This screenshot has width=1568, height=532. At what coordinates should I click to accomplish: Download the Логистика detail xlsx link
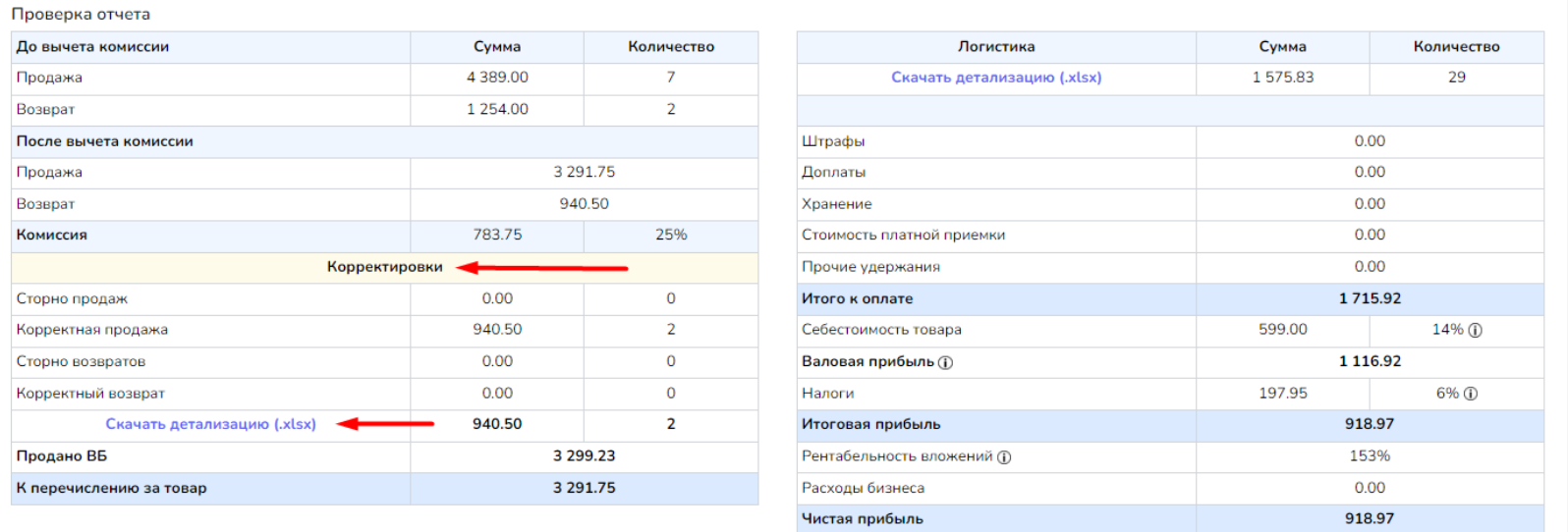pyautogui.click(x=996, y=78)
